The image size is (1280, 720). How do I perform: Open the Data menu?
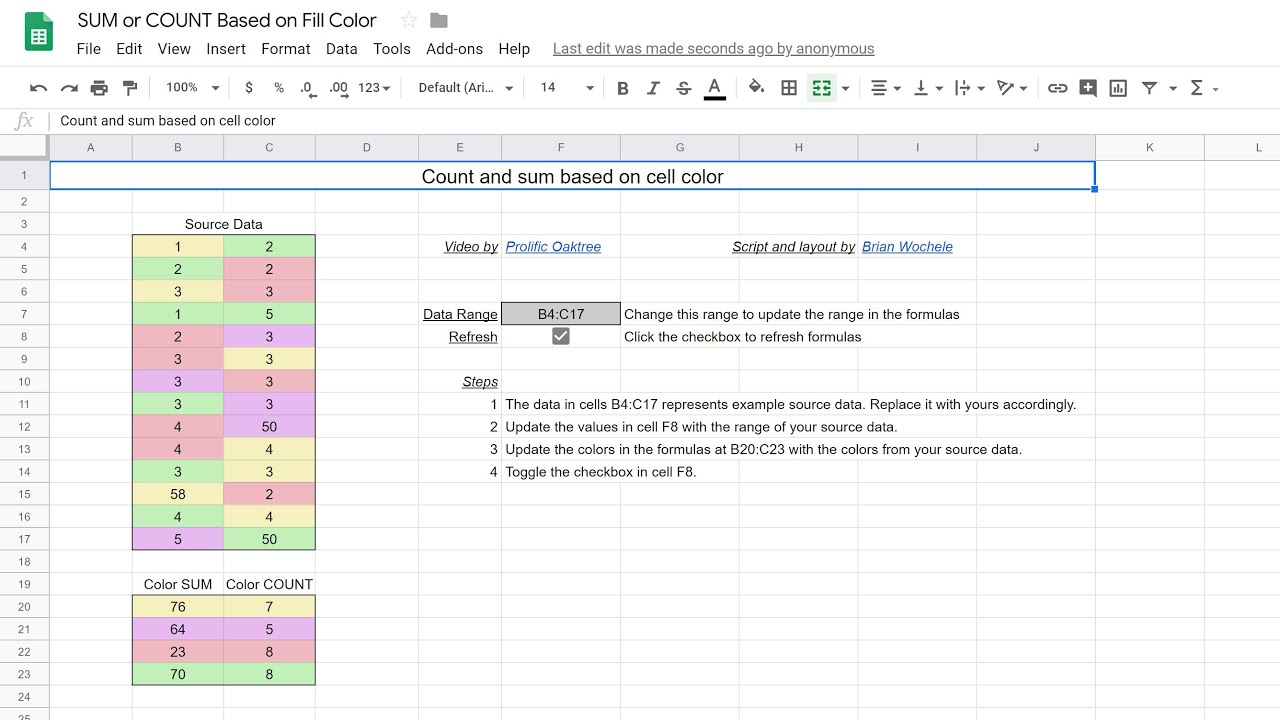click(x=341, y=48)
